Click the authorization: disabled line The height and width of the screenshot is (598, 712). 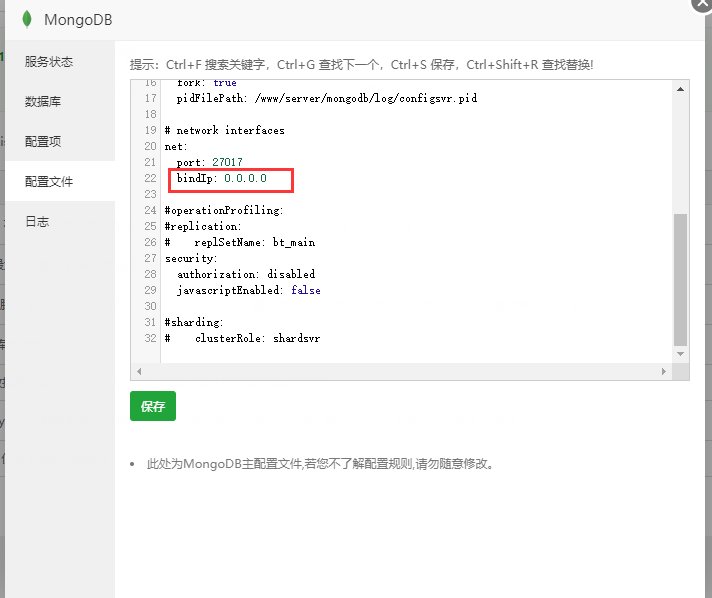tap(246, 274)
